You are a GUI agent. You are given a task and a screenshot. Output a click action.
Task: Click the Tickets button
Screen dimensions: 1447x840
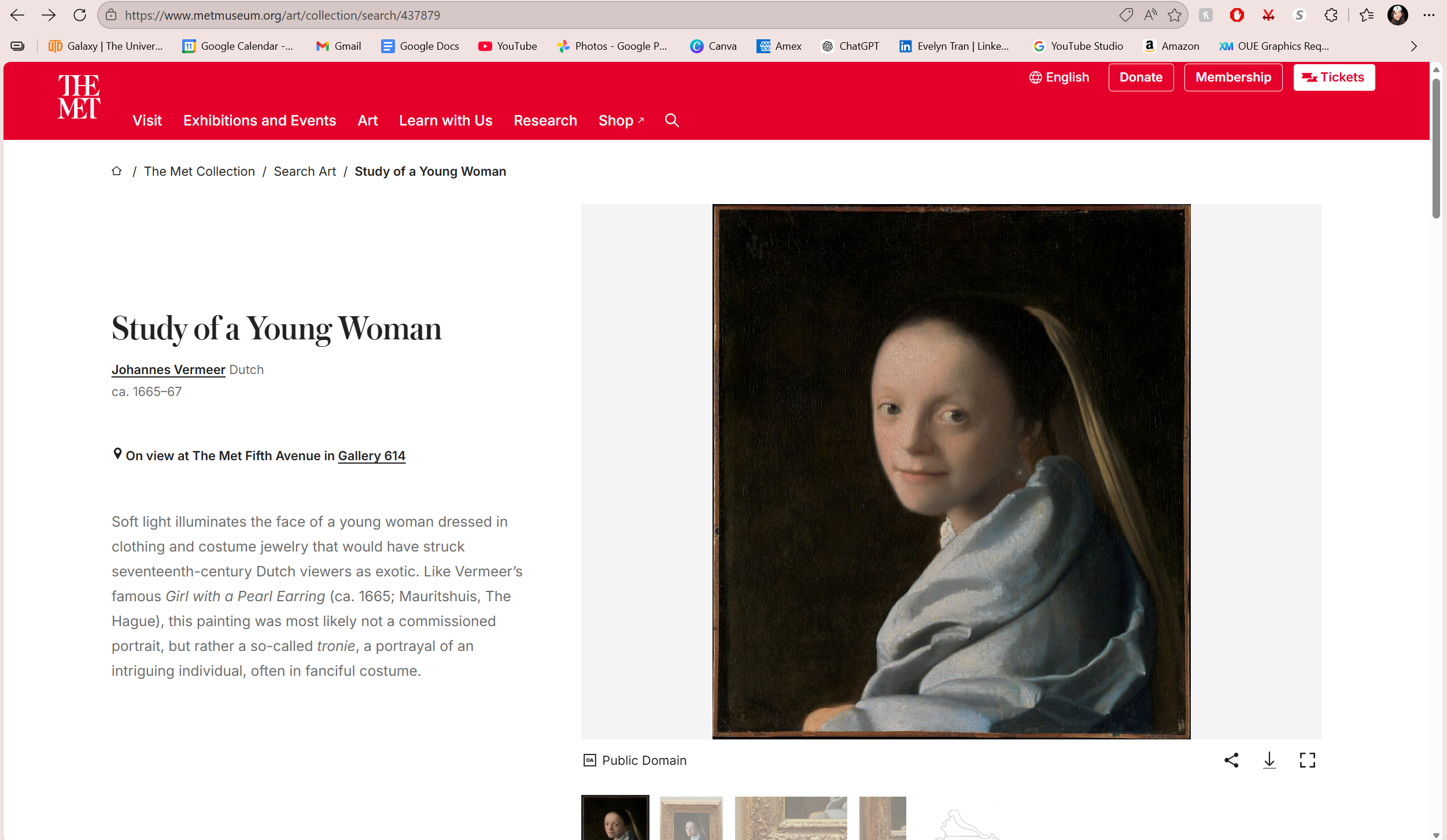(1334, 77)
